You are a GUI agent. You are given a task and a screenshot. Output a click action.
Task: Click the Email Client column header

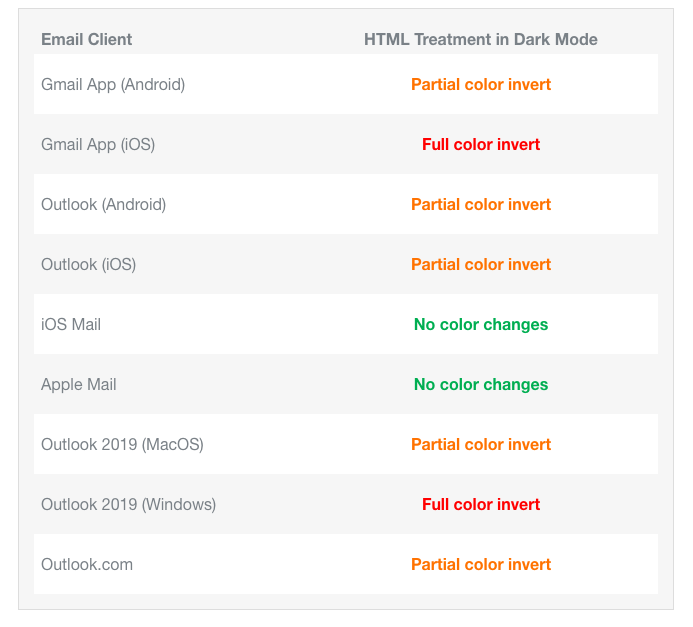click(86, 39)
